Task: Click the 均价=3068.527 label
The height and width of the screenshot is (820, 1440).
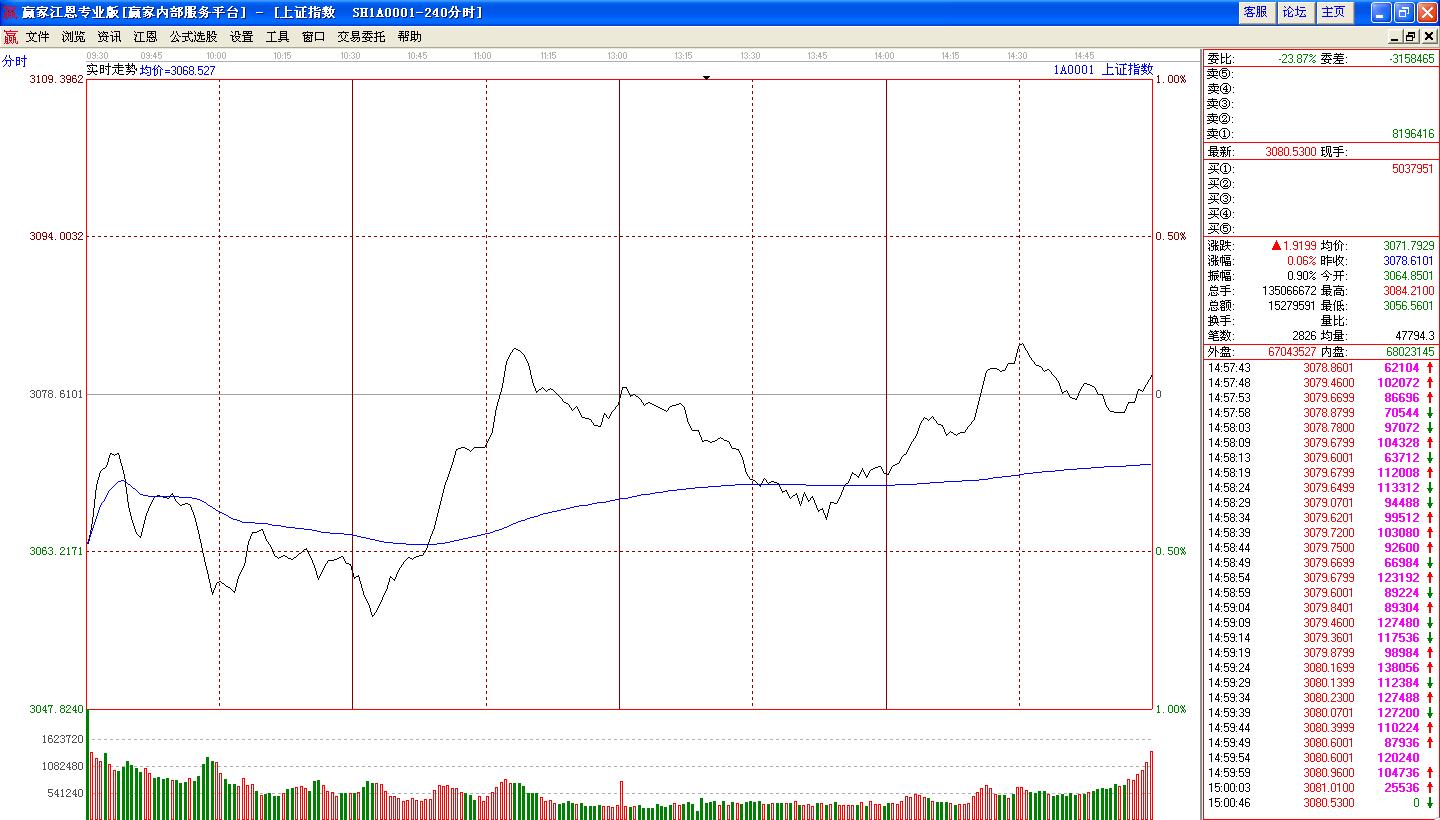Action: (177, 71)
